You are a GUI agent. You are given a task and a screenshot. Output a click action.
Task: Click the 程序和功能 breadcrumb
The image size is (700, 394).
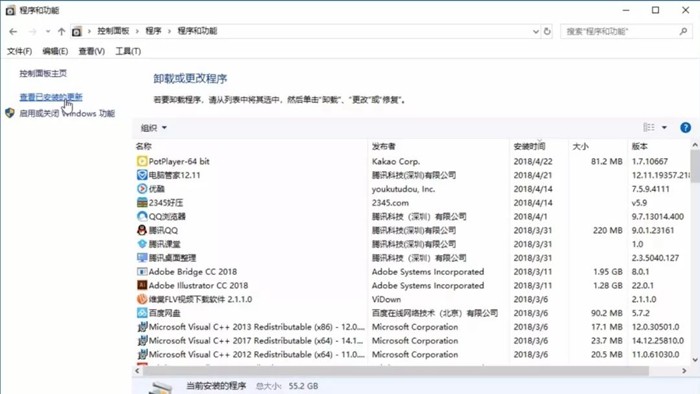click(197, 31)
